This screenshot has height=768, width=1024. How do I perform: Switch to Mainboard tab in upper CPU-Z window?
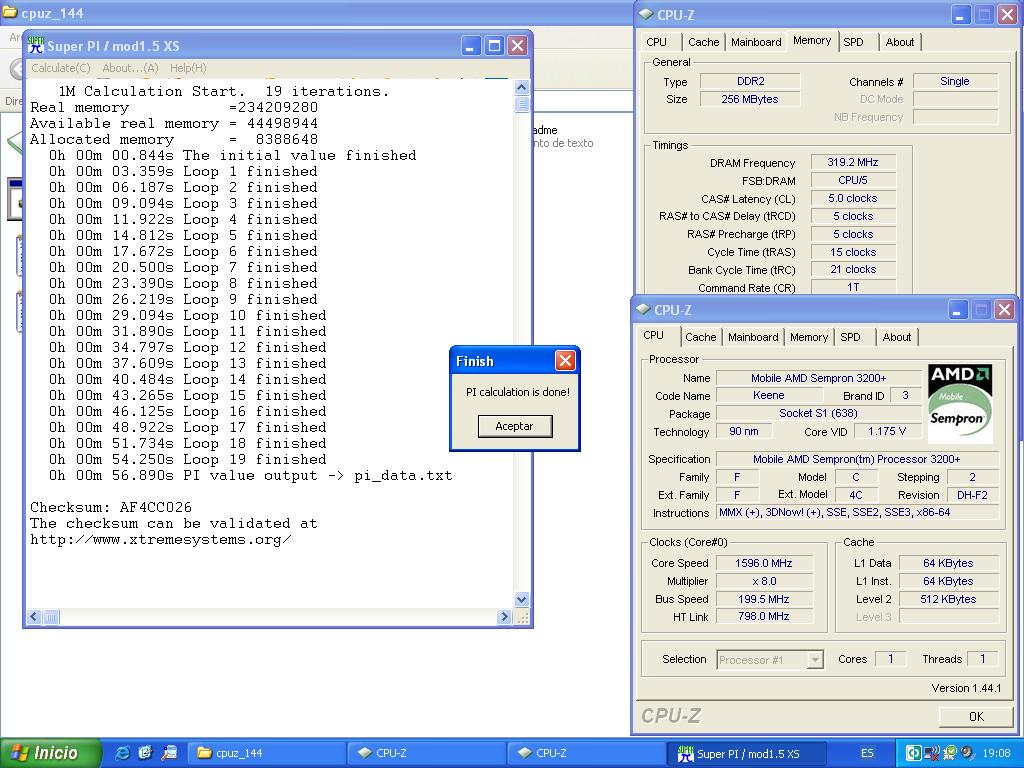pyautogui.click(x=756, y=42)
